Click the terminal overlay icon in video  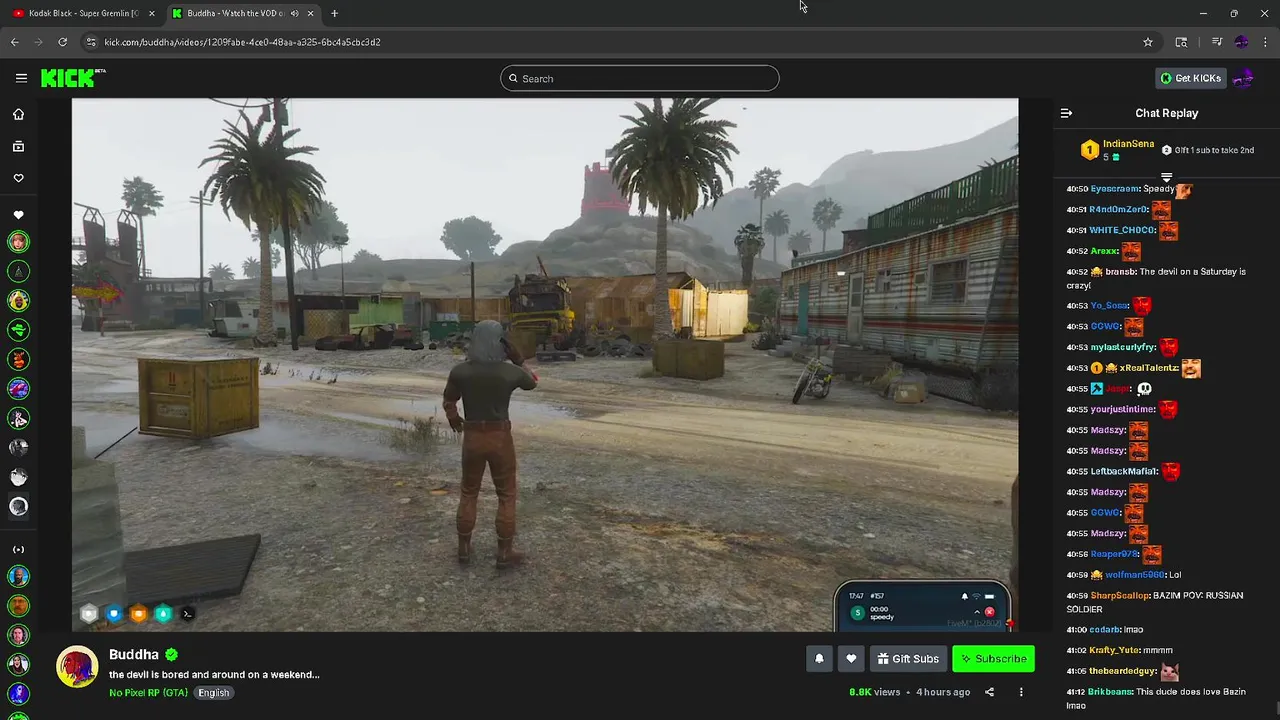click(187, 614)
